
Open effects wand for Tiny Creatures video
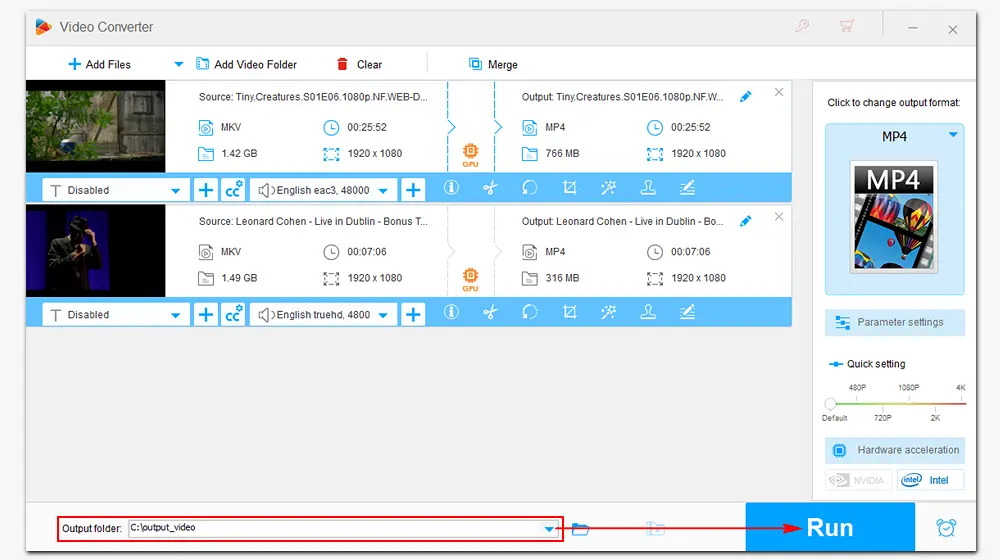(608, 188)
